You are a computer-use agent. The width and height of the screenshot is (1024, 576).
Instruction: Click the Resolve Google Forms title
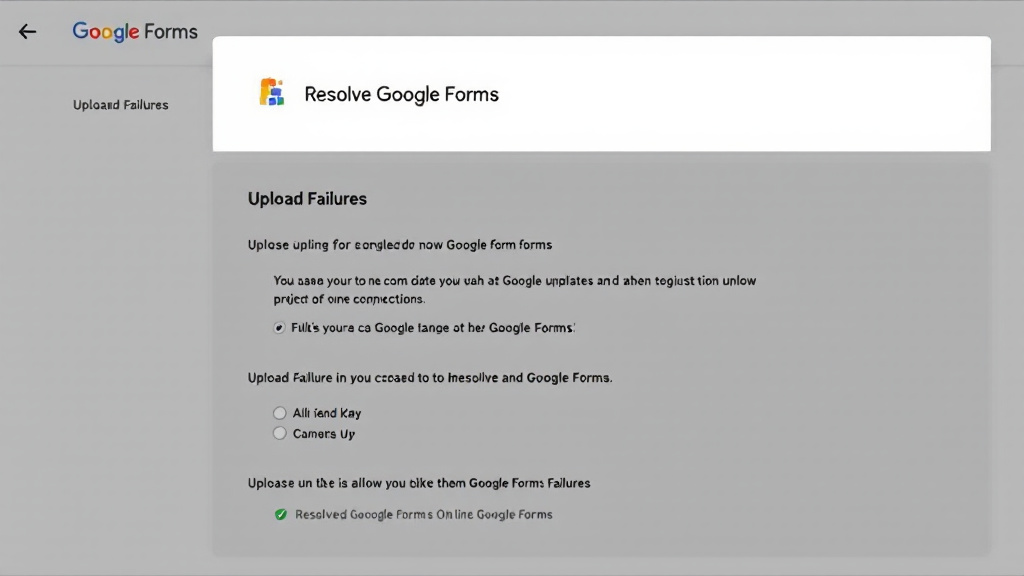402,94
